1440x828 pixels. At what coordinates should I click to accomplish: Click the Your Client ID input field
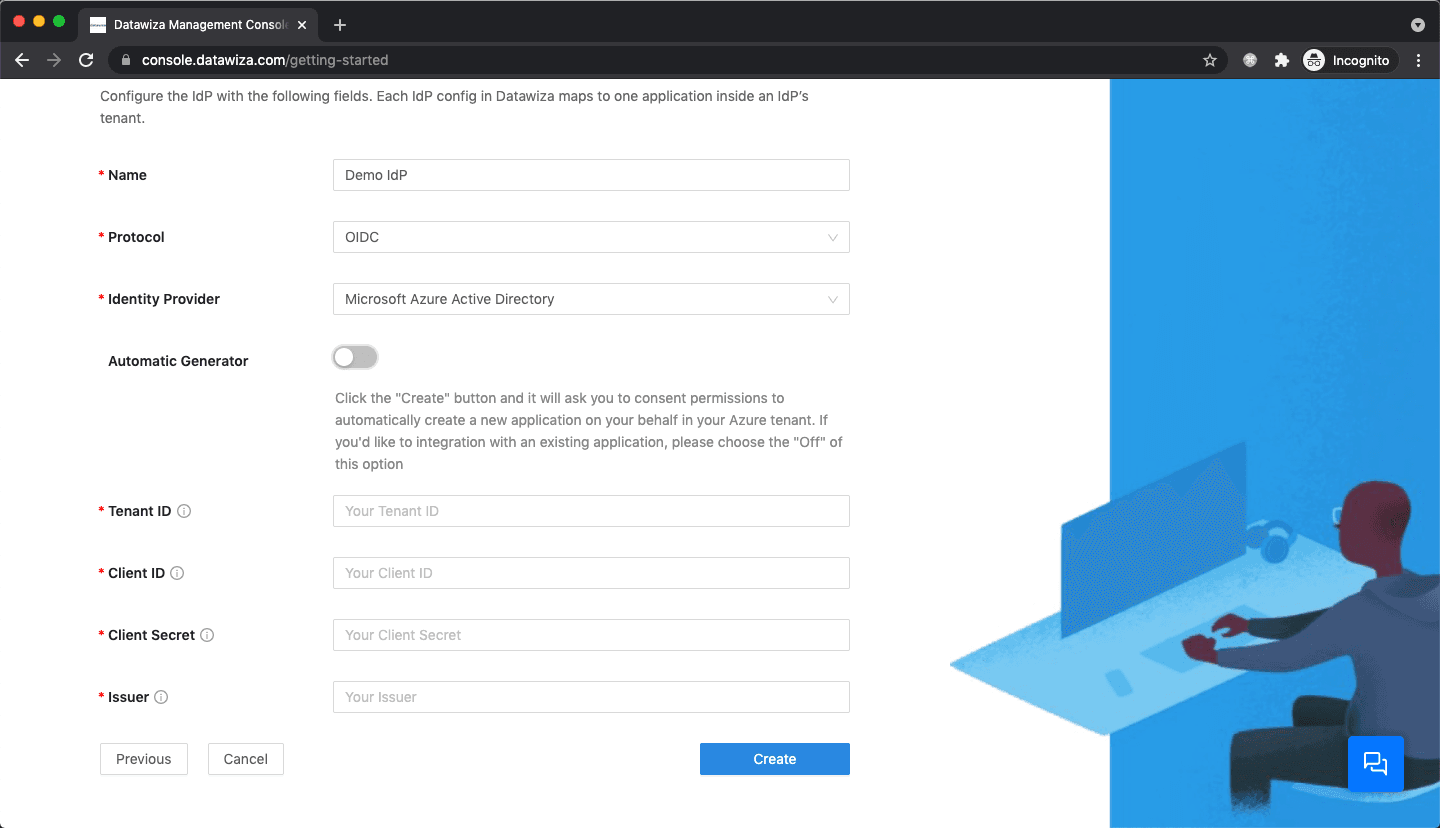click(x=591, y=573)
